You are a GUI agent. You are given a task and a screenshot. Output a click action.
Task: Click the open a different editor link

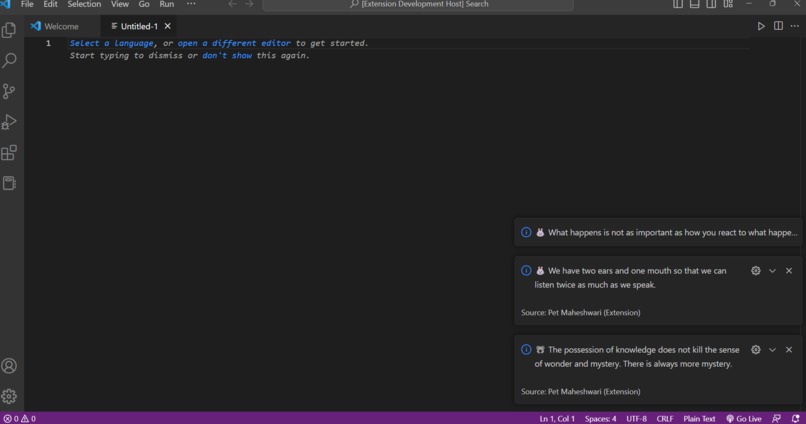point(234,43)
